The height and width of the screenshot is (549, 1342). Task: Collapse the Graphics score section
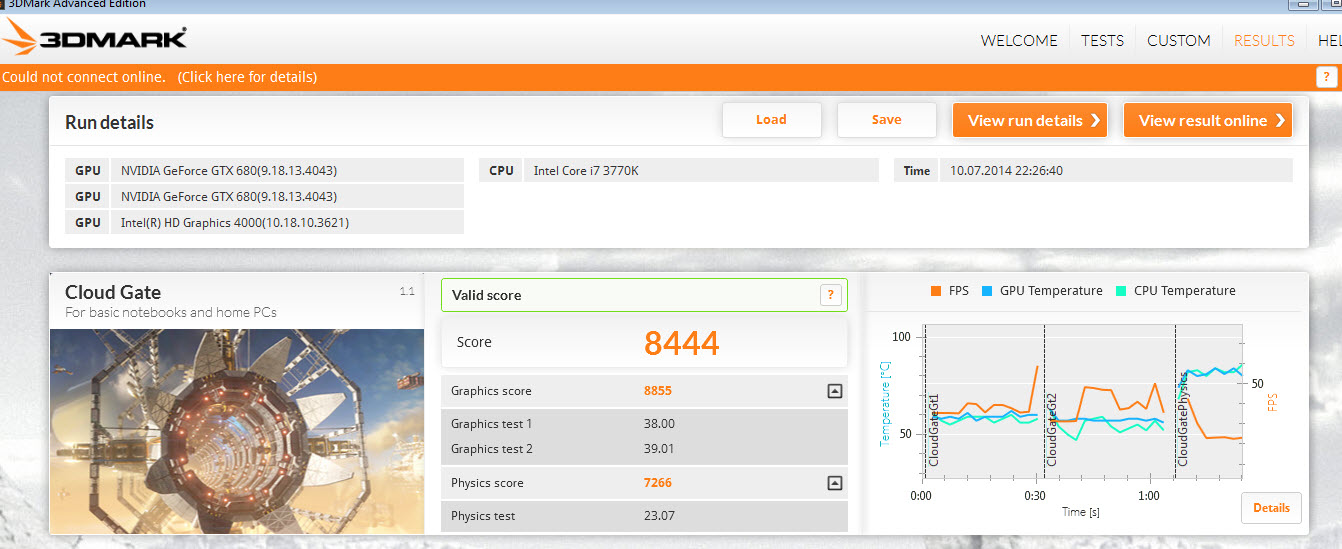(835, 391)
